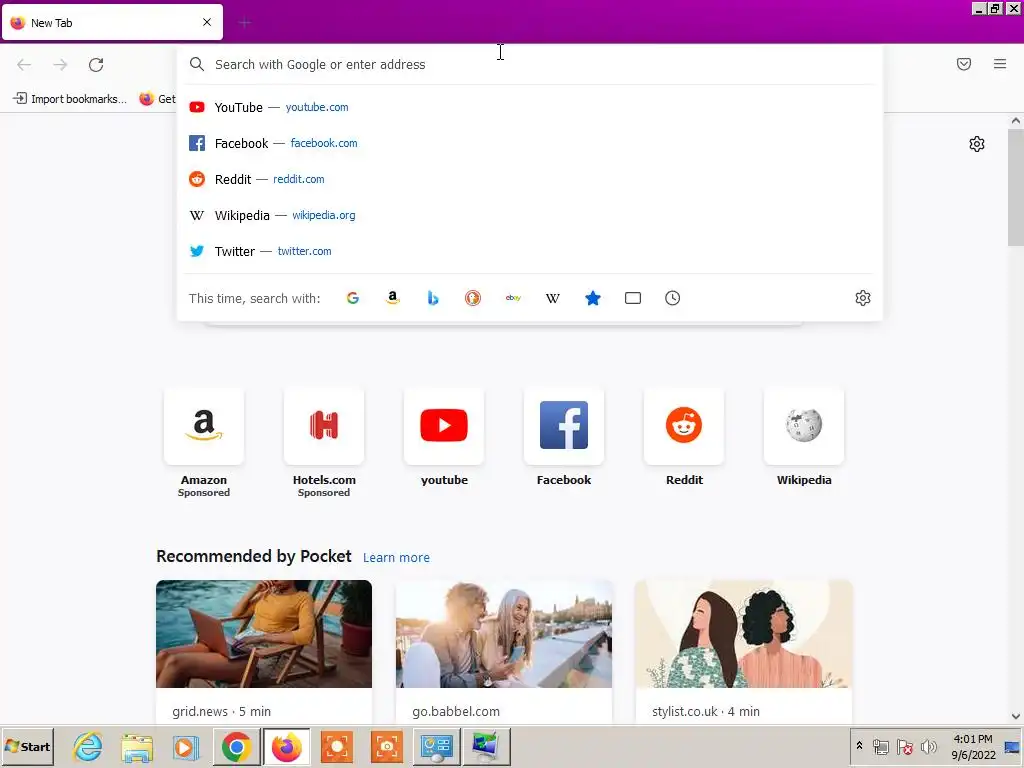The width and height of the screenshot is (1024, 768).
Task: Click the address bar search field
Action: pyautogui.click(x=530, y=64)
